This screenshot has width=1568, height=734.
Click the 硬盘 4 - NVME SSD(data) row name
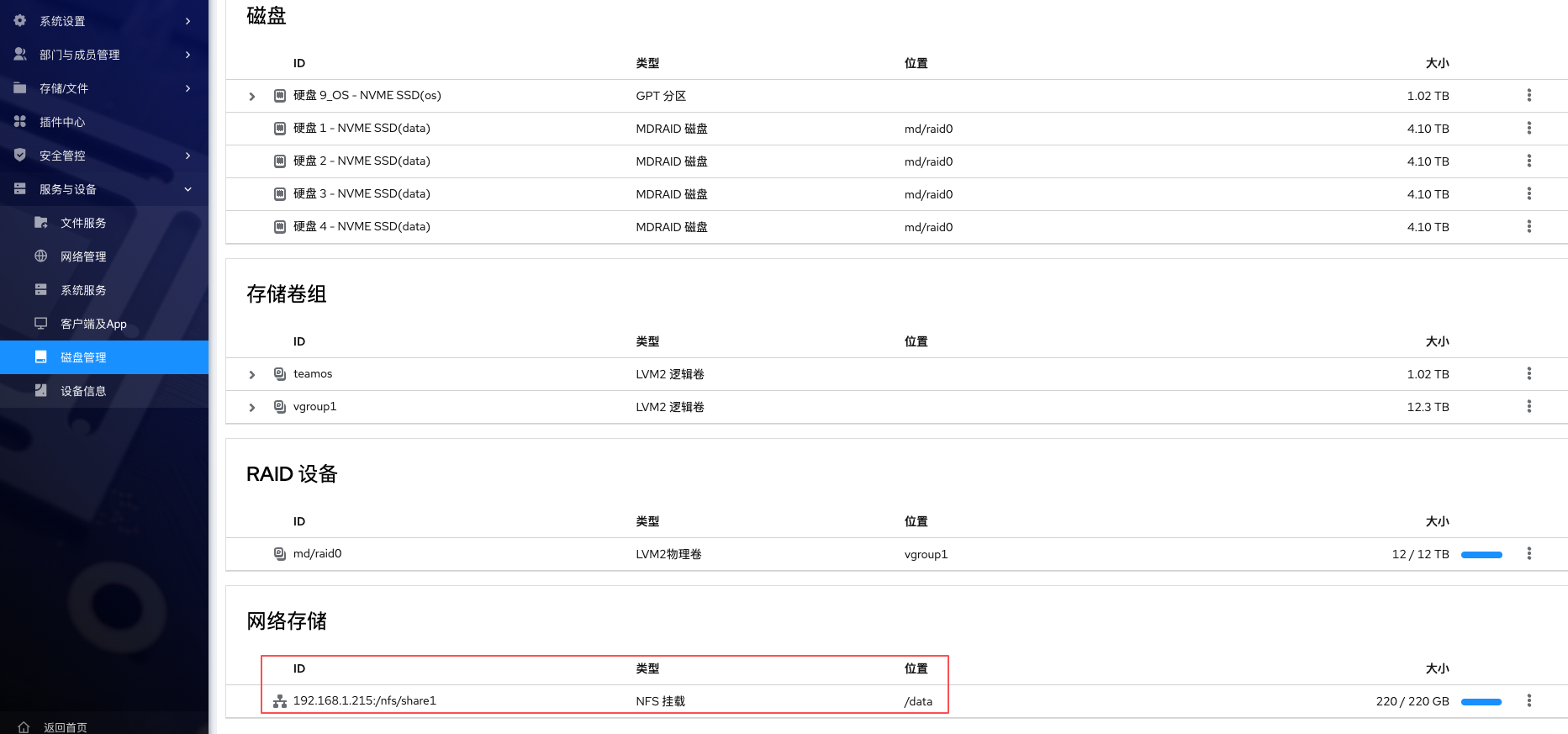(362, 226)
